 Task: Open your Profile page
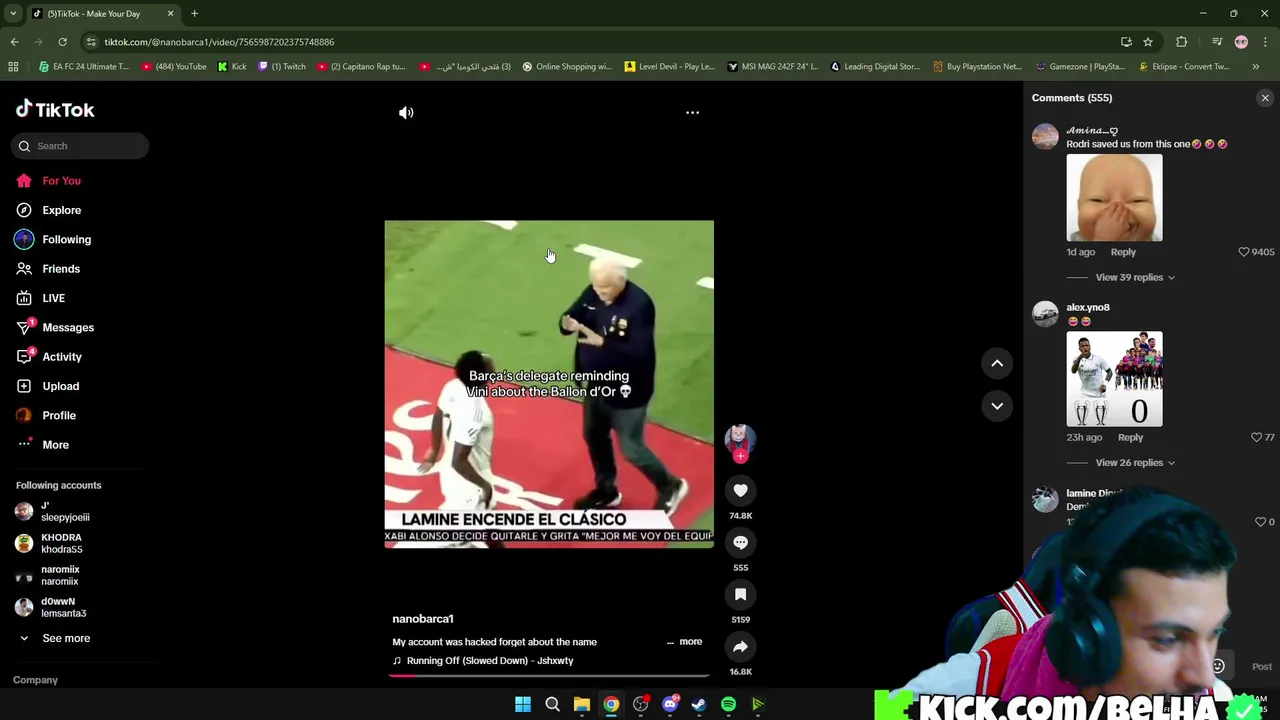coord(59,415)
